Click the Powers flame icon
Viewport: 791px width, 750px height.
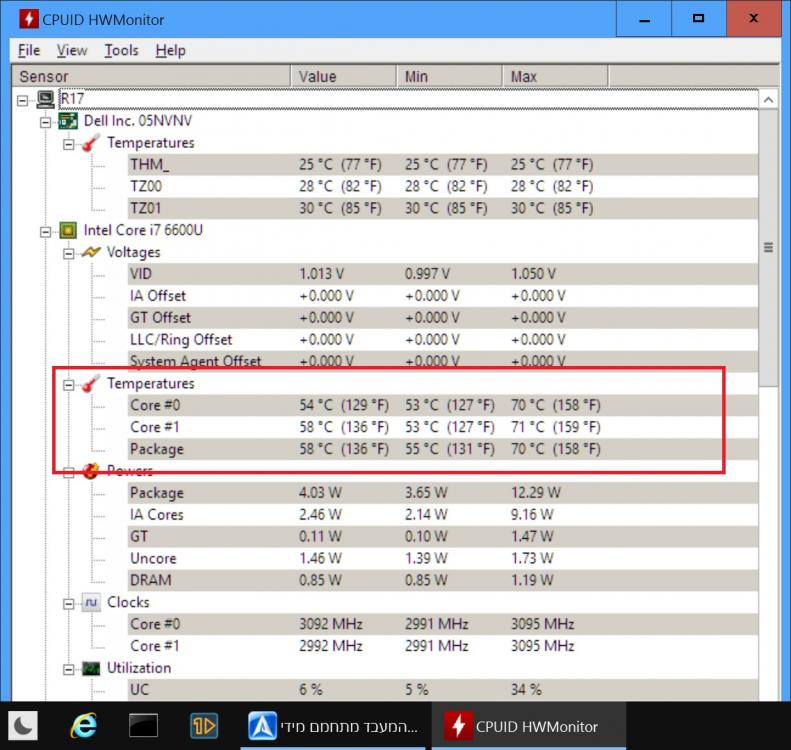tap(91, 471)
